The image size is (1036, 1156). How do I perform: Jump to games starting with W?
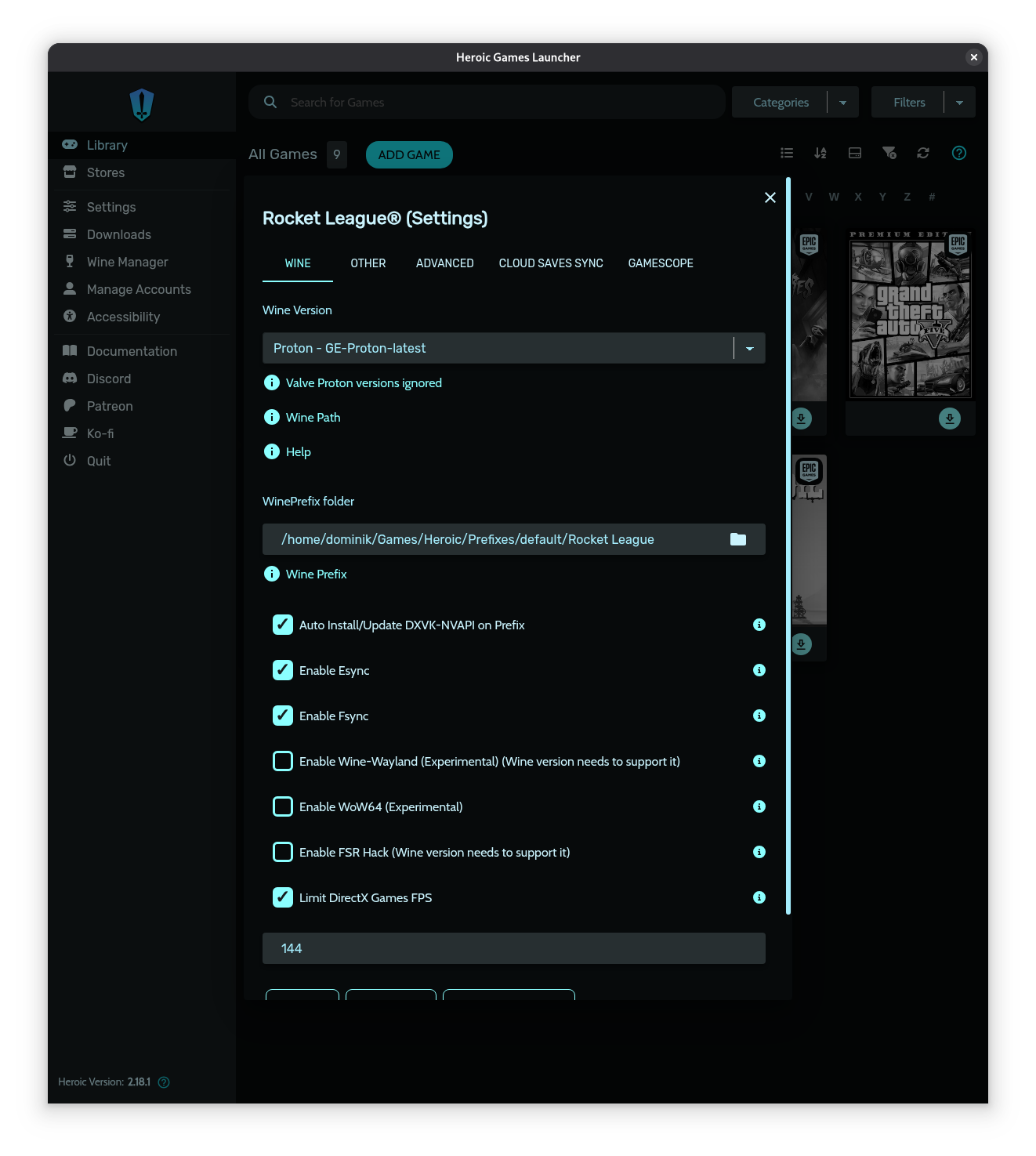click(834, 197)
